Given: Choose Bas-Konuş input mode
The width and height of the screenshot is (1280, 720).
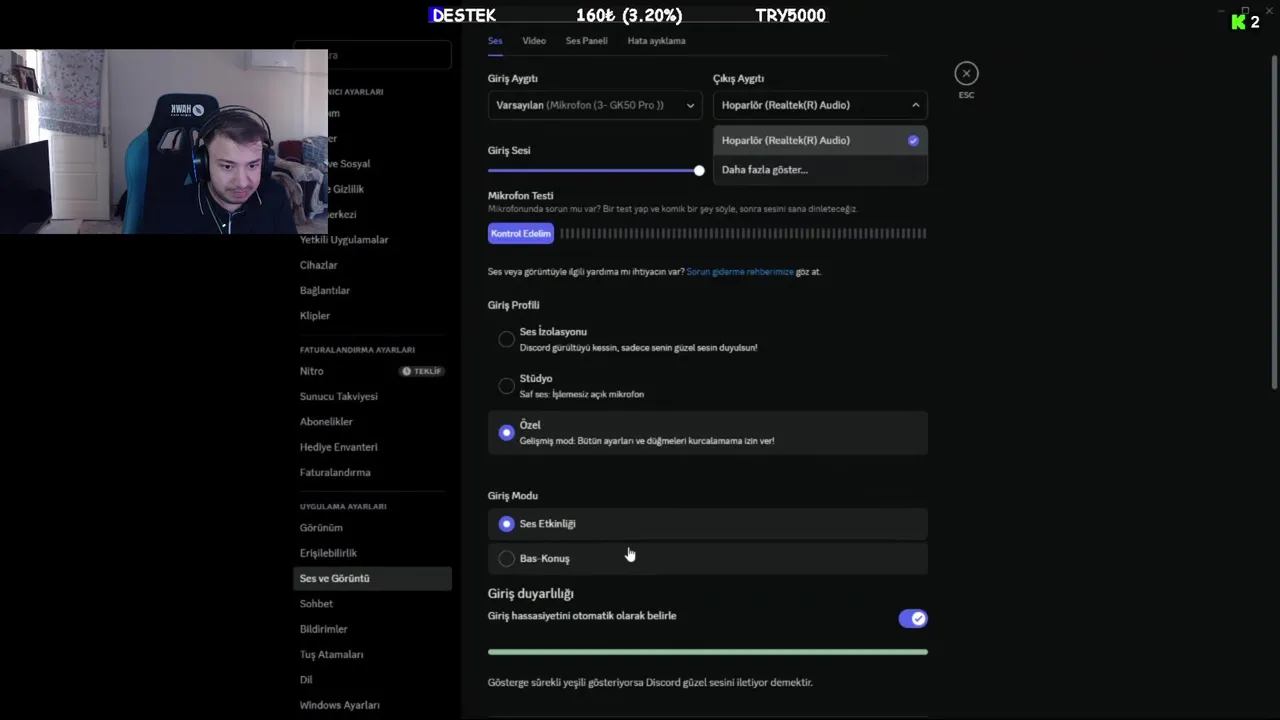Looking at the screenshot, I should point(708,558).
